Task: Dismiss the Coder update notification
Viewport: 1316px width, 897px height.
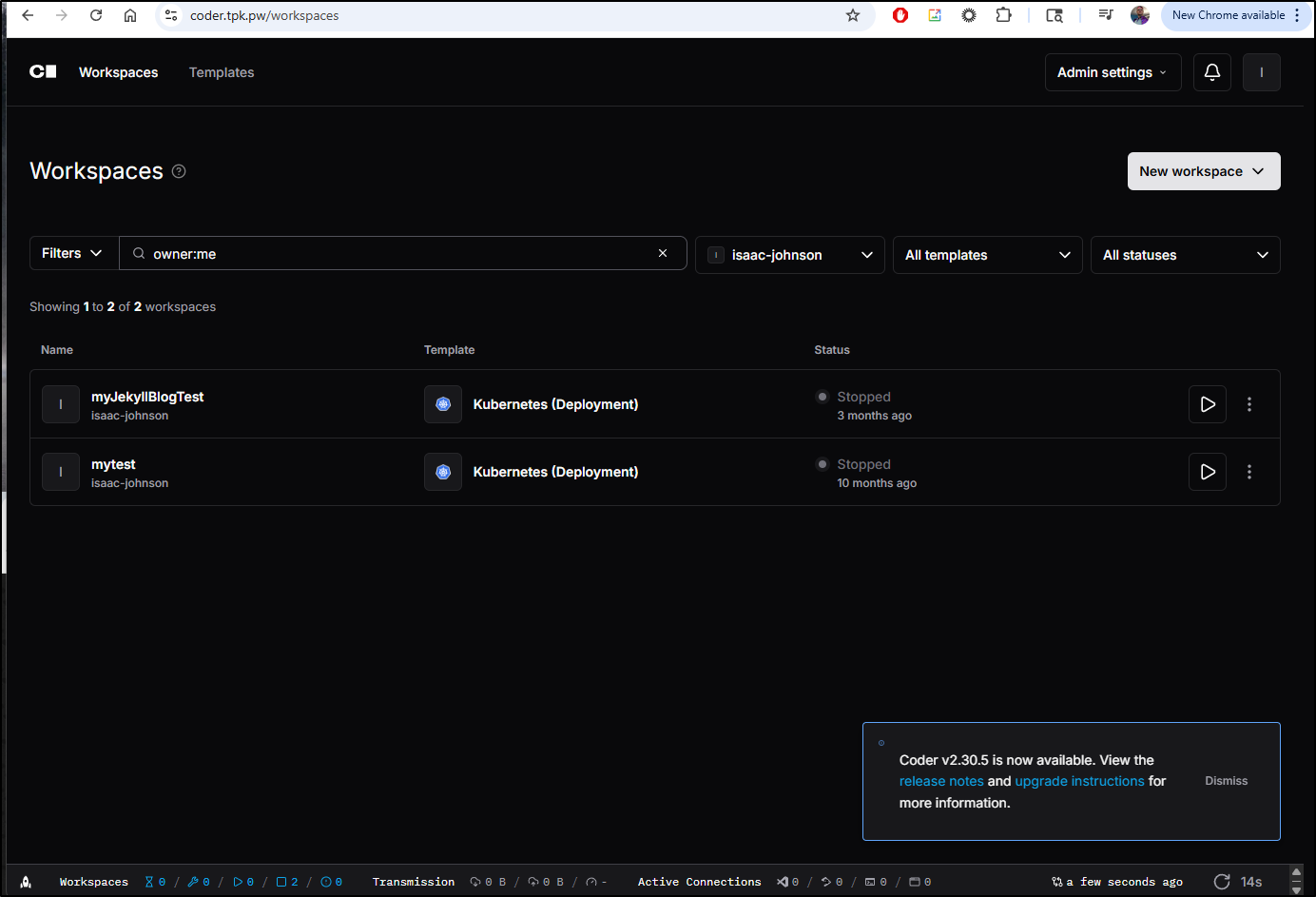Action: coord(1226,781)
